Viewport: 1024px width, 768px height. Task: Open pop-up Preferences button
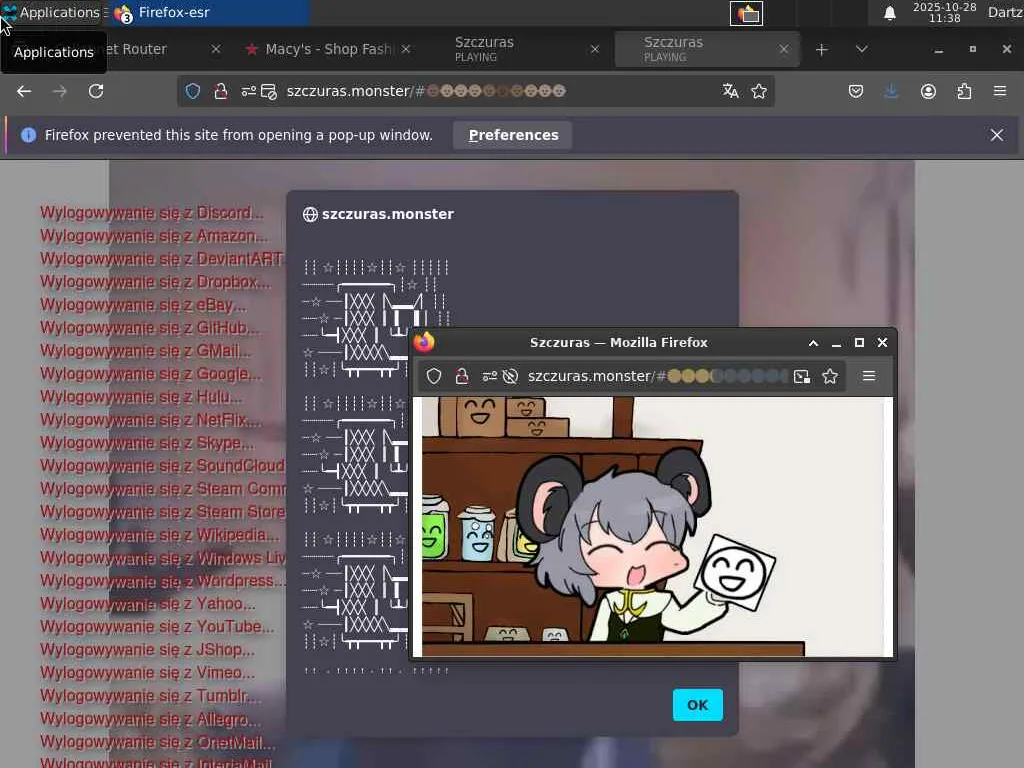point(513,135)
